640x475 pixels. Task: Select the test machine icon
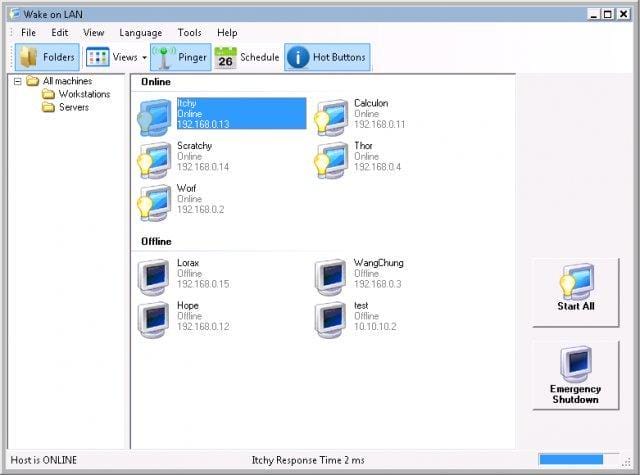click(330, 318)
